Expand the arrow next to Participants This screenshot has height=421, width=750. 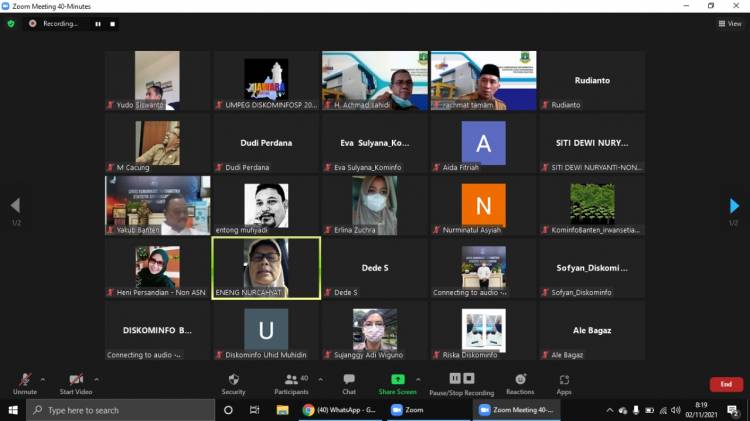(x=320, y=380)
